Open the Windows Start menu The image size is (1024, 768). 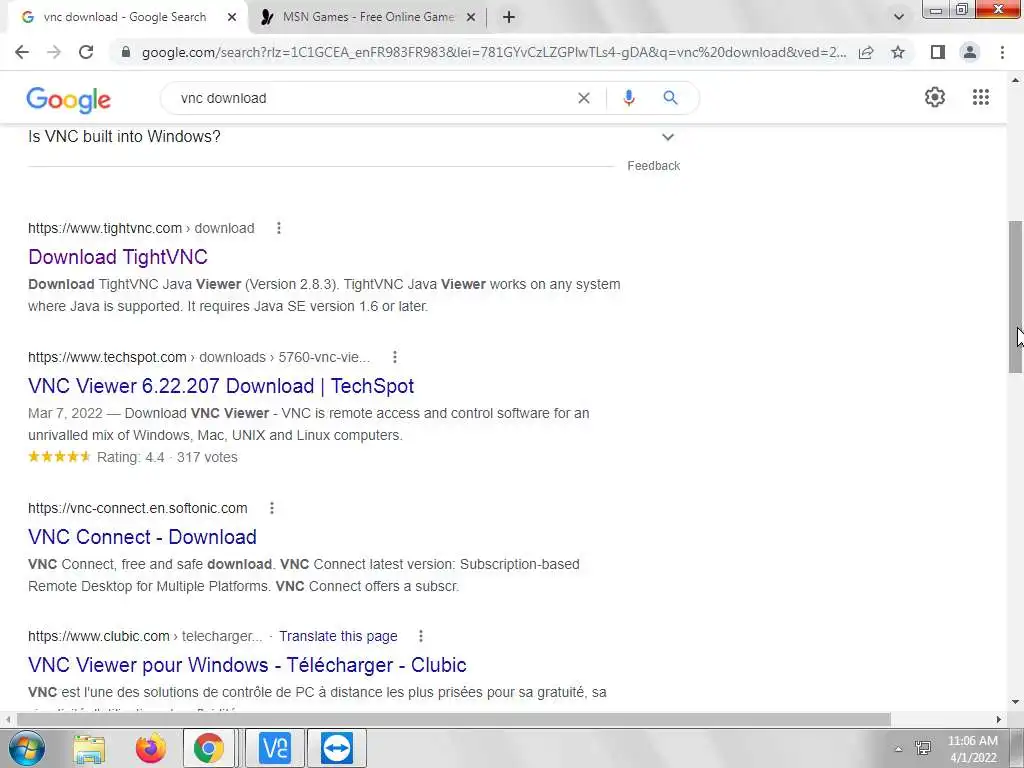(x=27, y=748)
